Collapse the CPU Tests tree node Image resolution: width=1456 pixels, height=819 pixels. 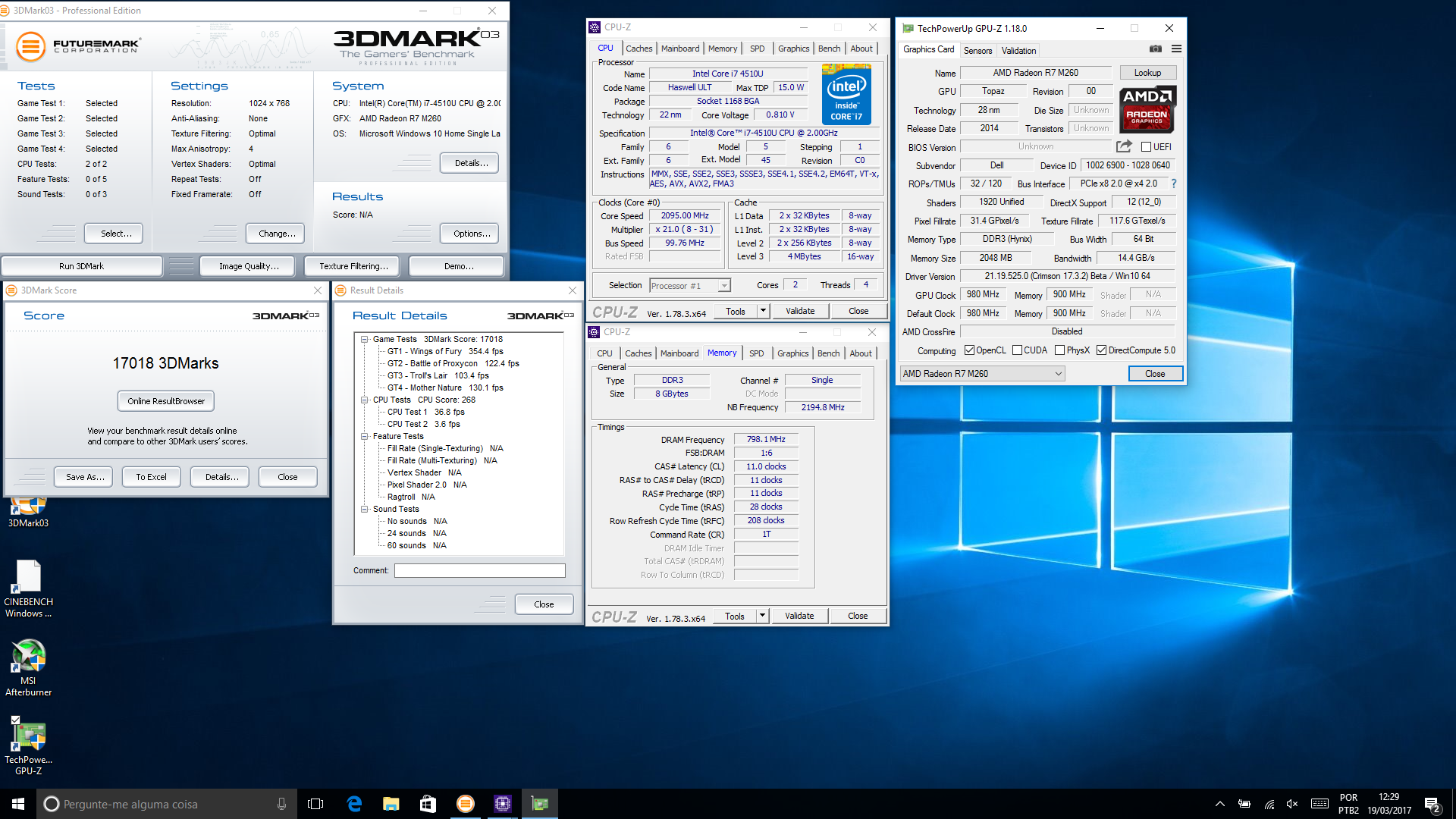365,400
